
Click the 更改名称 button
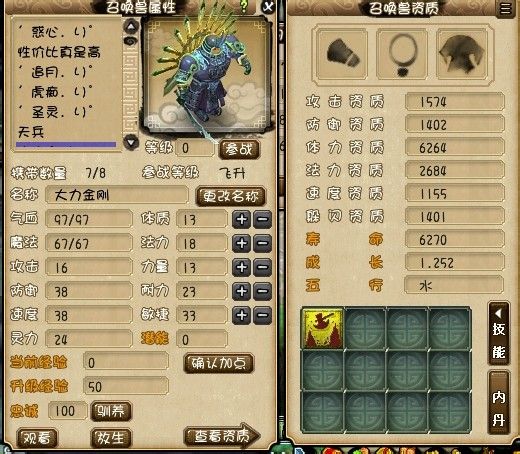pos(231,196)
